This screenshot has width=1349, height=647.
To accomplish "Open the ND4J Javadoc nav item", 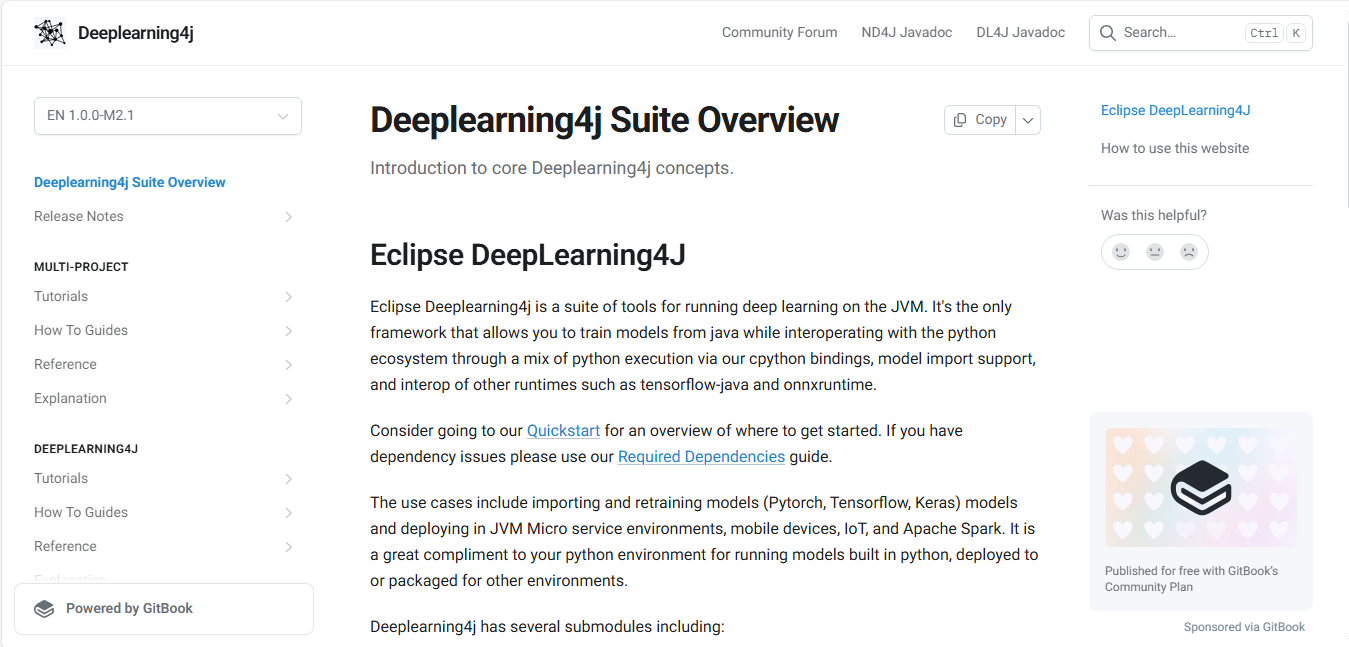I will click(x=906, y=33).
